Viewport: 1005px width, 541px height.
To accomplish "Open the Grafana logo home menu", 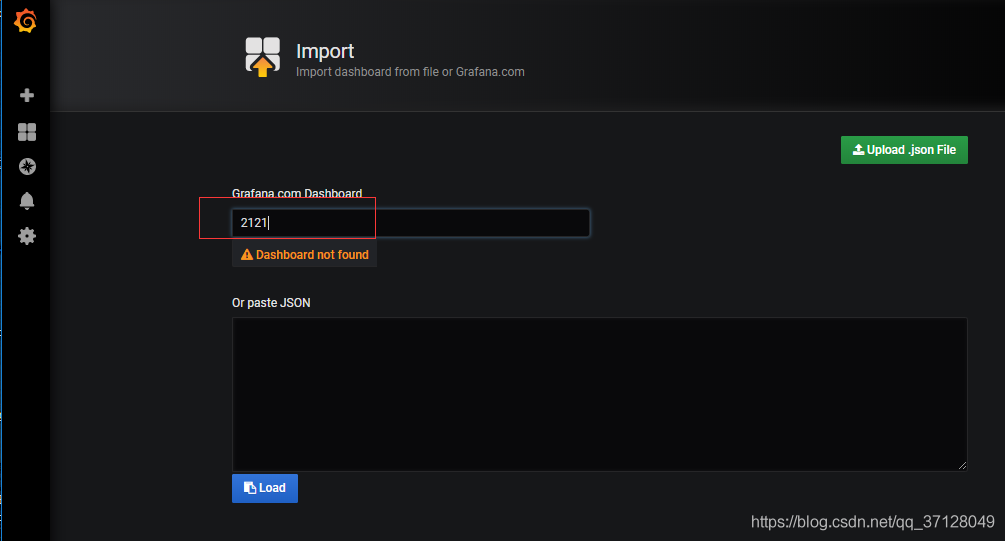I will (26, 21).
